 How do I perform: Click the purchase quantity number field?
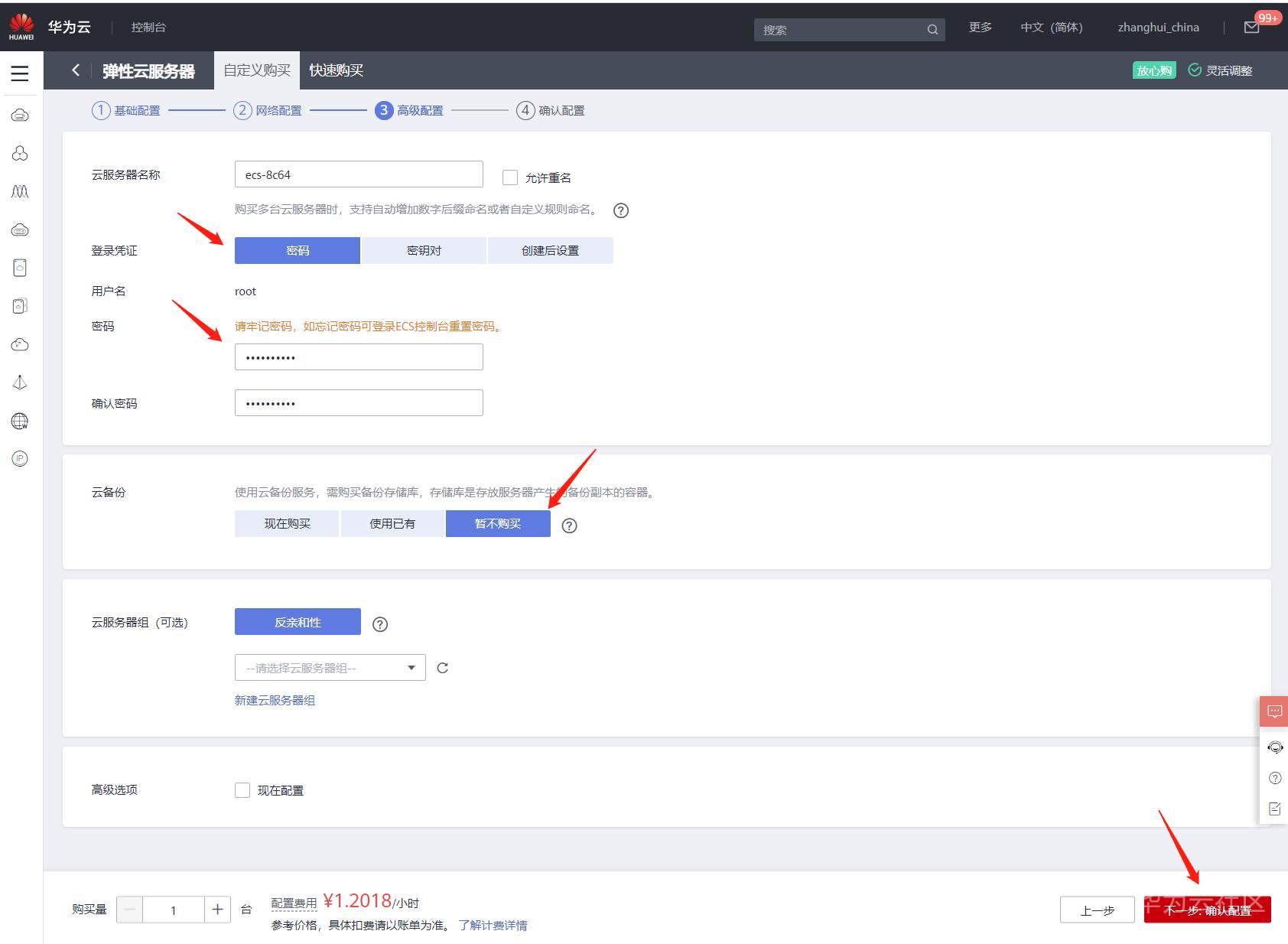tap(174, 910)
